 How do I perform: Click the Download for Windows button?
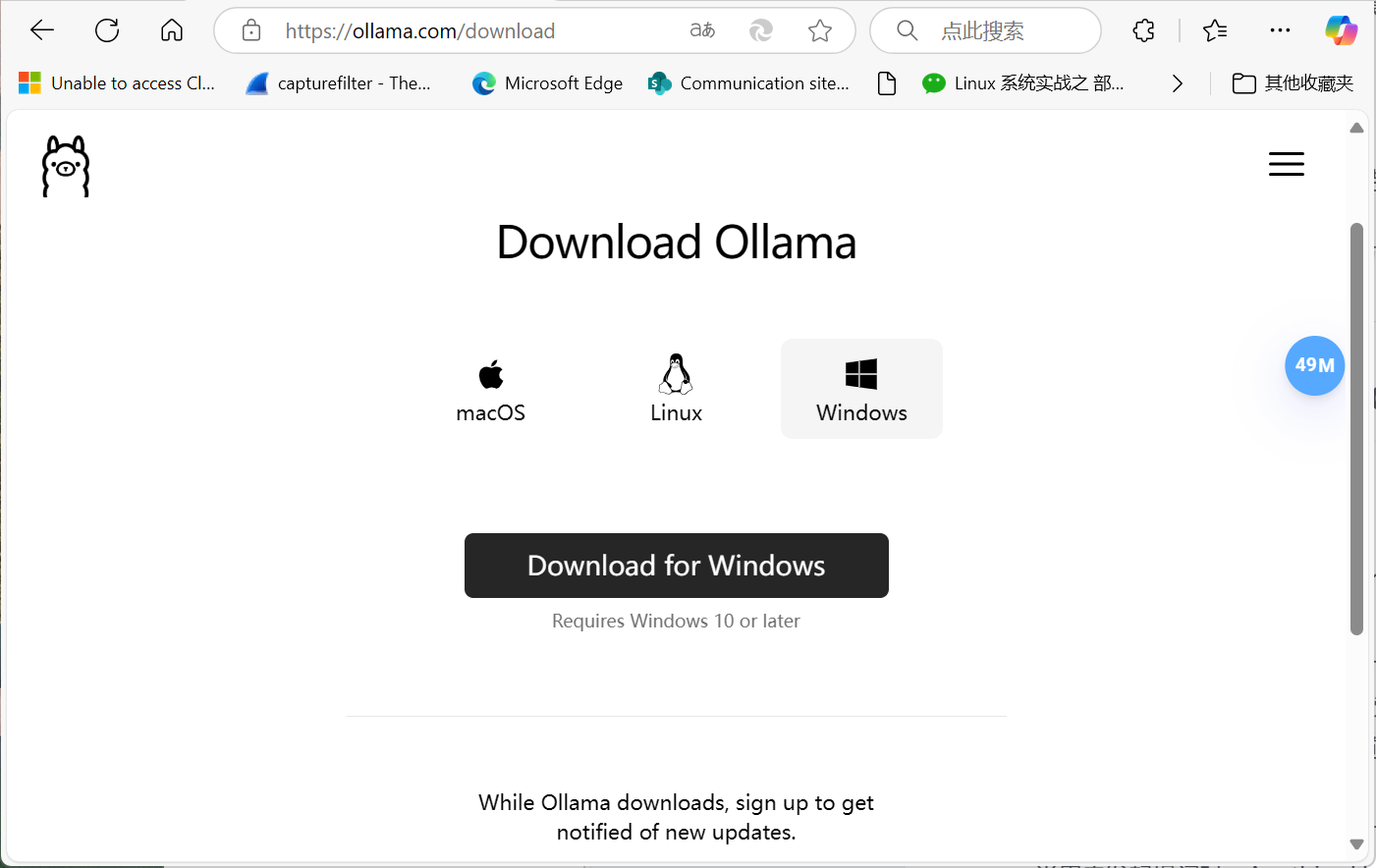click(677, 566)
